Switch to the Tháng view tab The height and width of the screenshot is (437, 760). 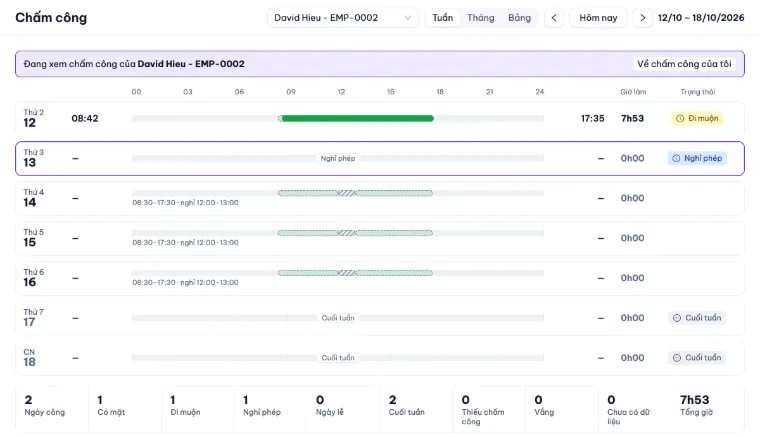(x=480, y=18)
